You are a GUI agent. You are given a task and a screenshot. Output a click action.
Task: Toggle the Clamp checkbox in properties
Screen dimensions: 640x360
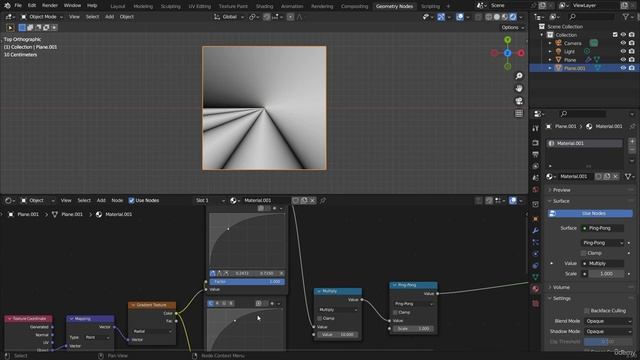point(584,253)
